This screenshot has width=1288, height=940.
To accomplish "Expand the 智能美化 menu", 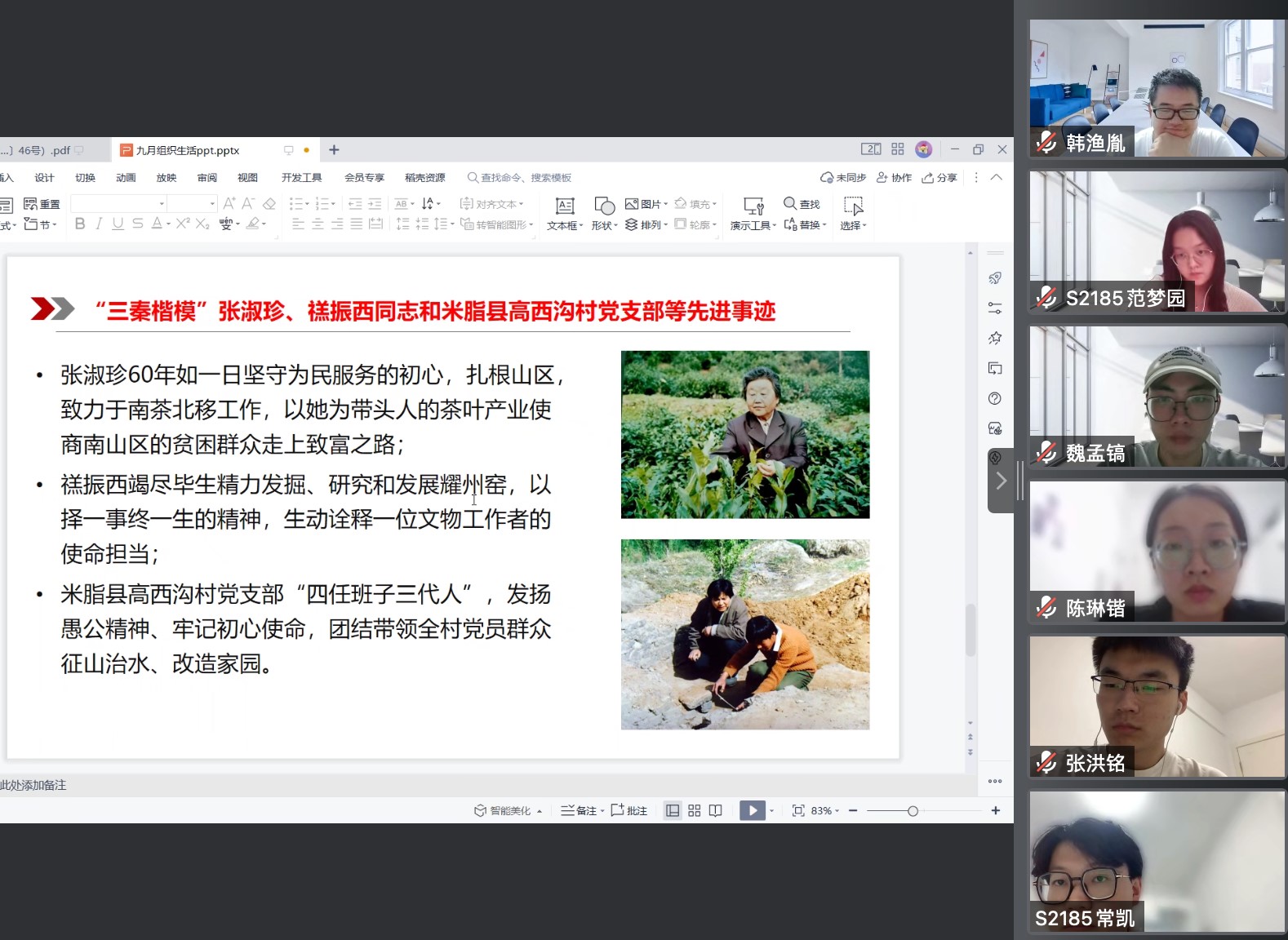I will pos(509,810).
